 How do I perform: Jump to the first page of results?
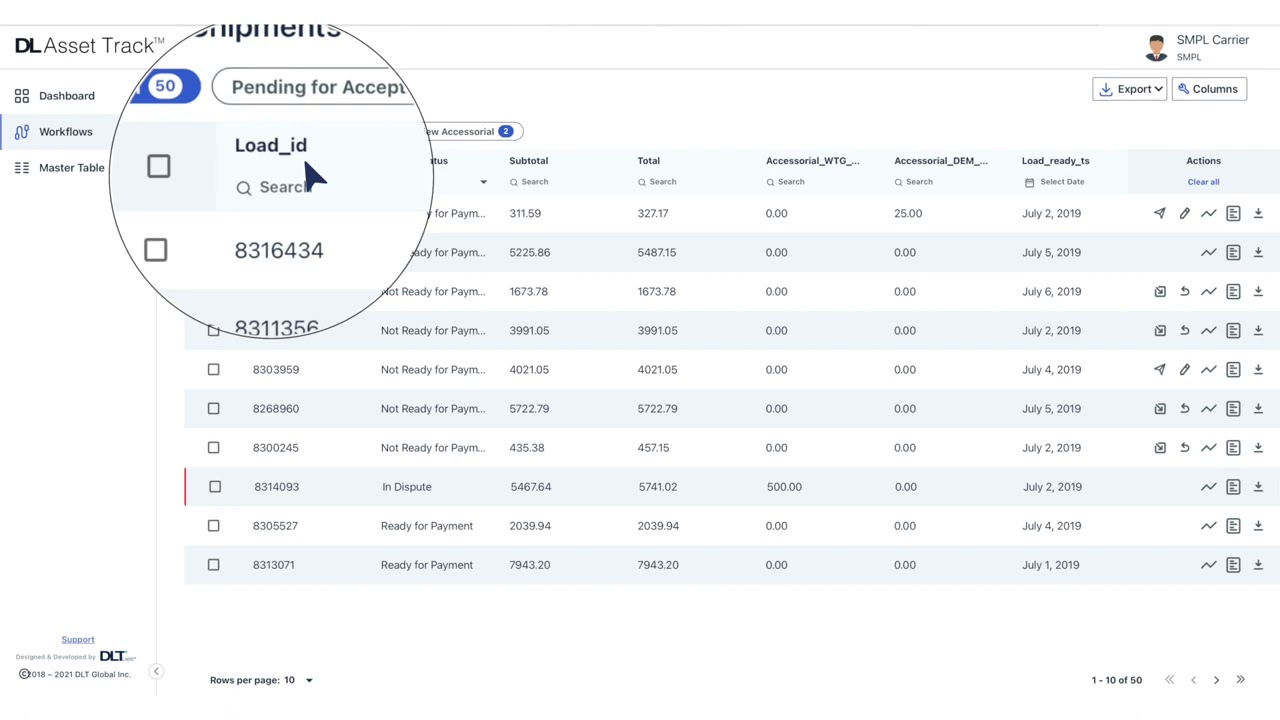(1169, 680)
